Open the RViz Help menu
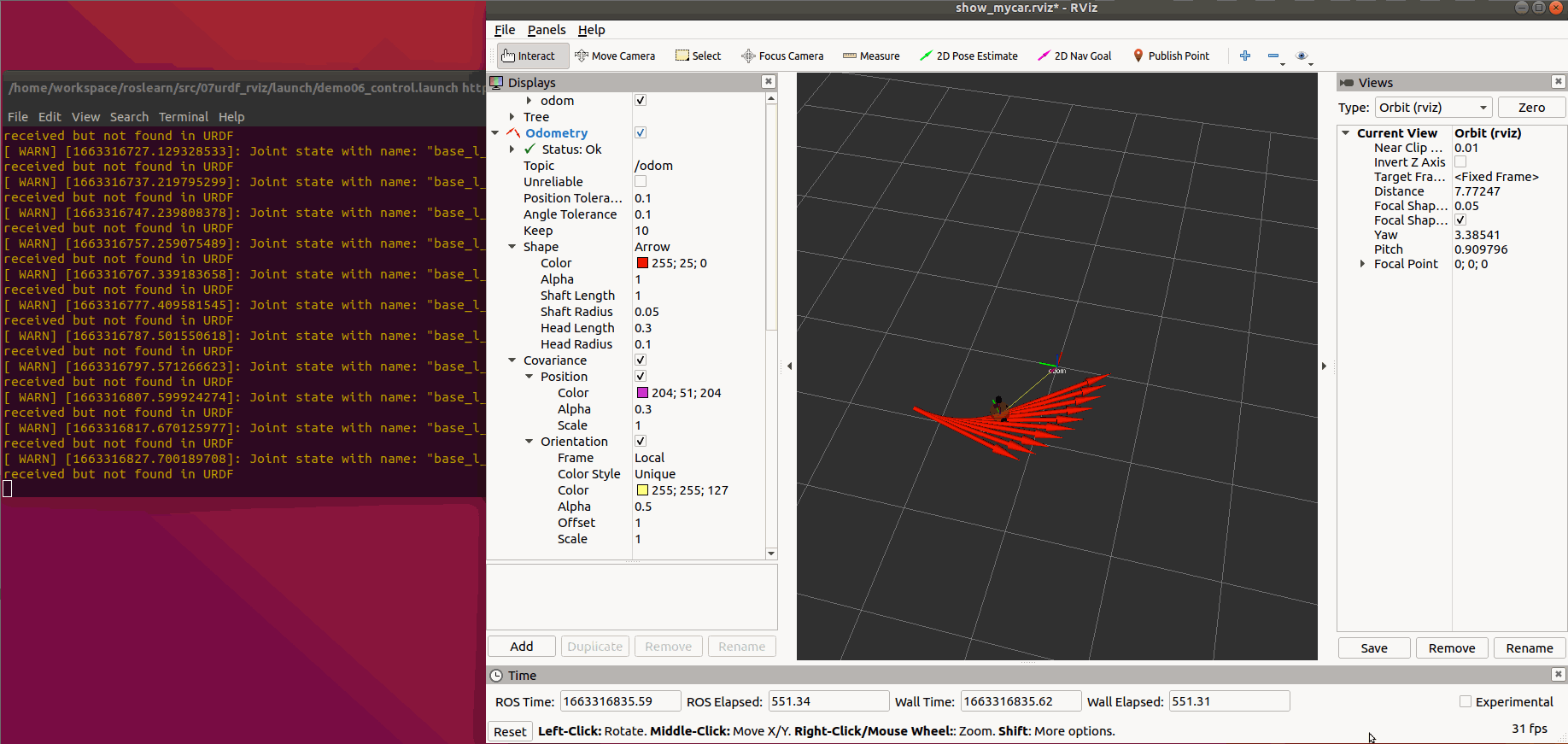 click(591, 30)
